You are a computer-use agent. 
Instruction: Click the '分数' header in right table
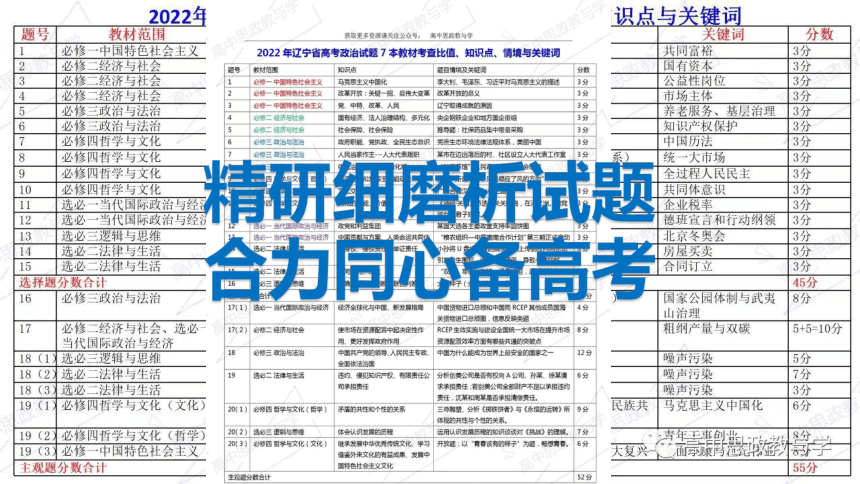(819, 35)
